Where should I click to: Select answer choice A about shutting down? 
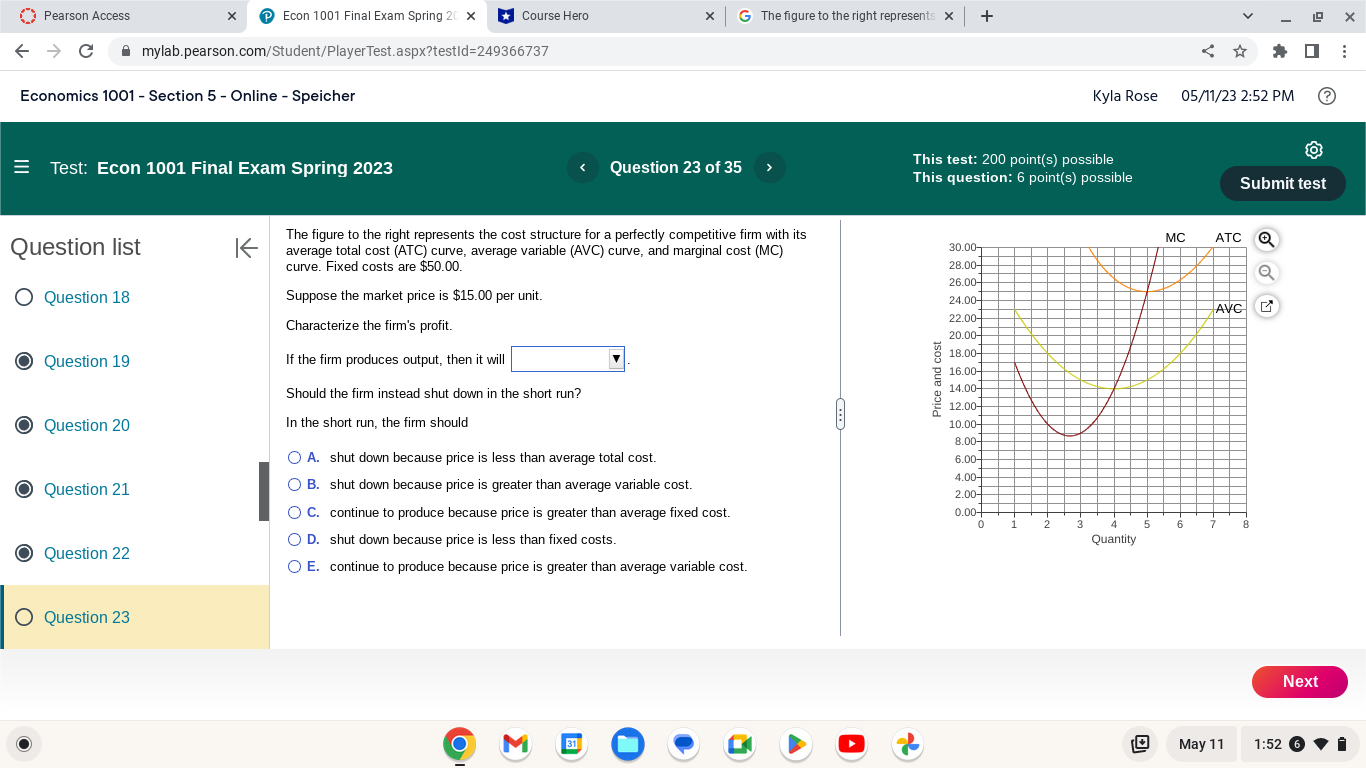[294, 457]
